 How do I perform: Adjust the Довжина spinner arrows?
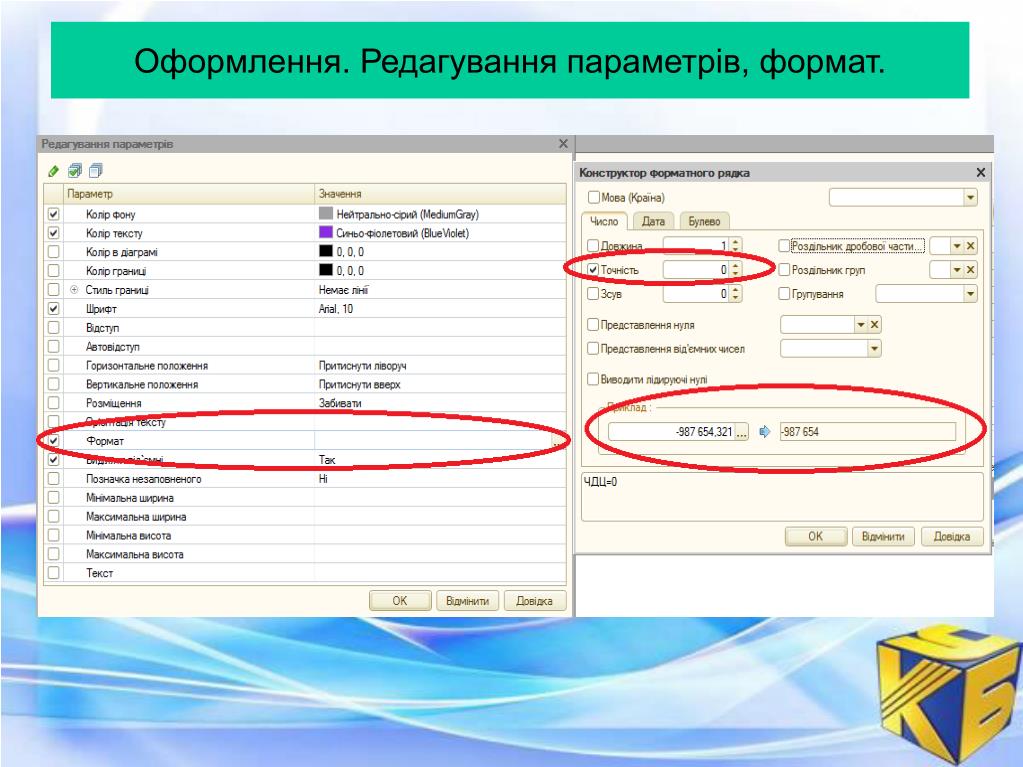point(736,246)
